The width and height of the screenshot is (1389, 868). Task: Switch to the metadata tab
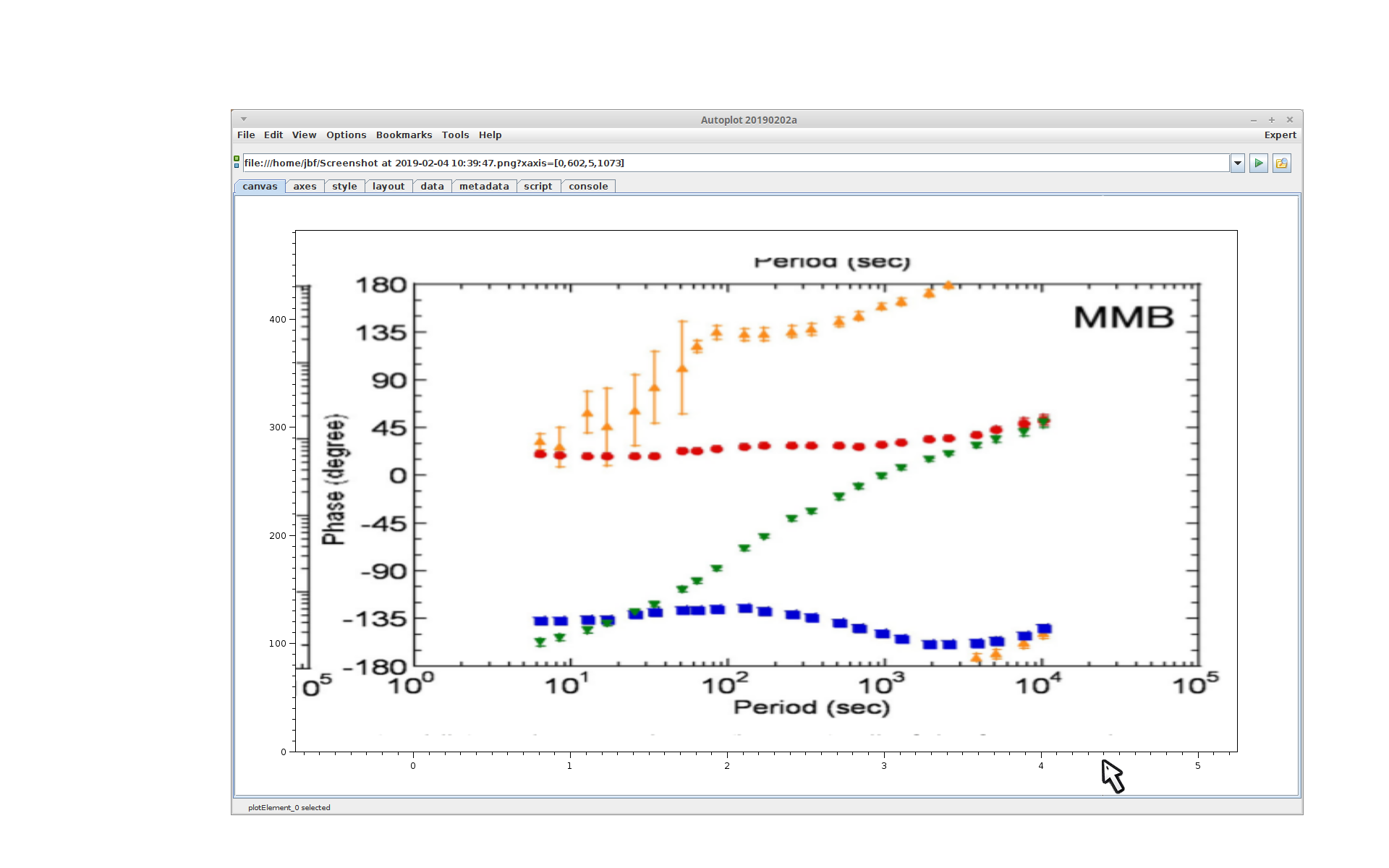(x=484, y=187)
